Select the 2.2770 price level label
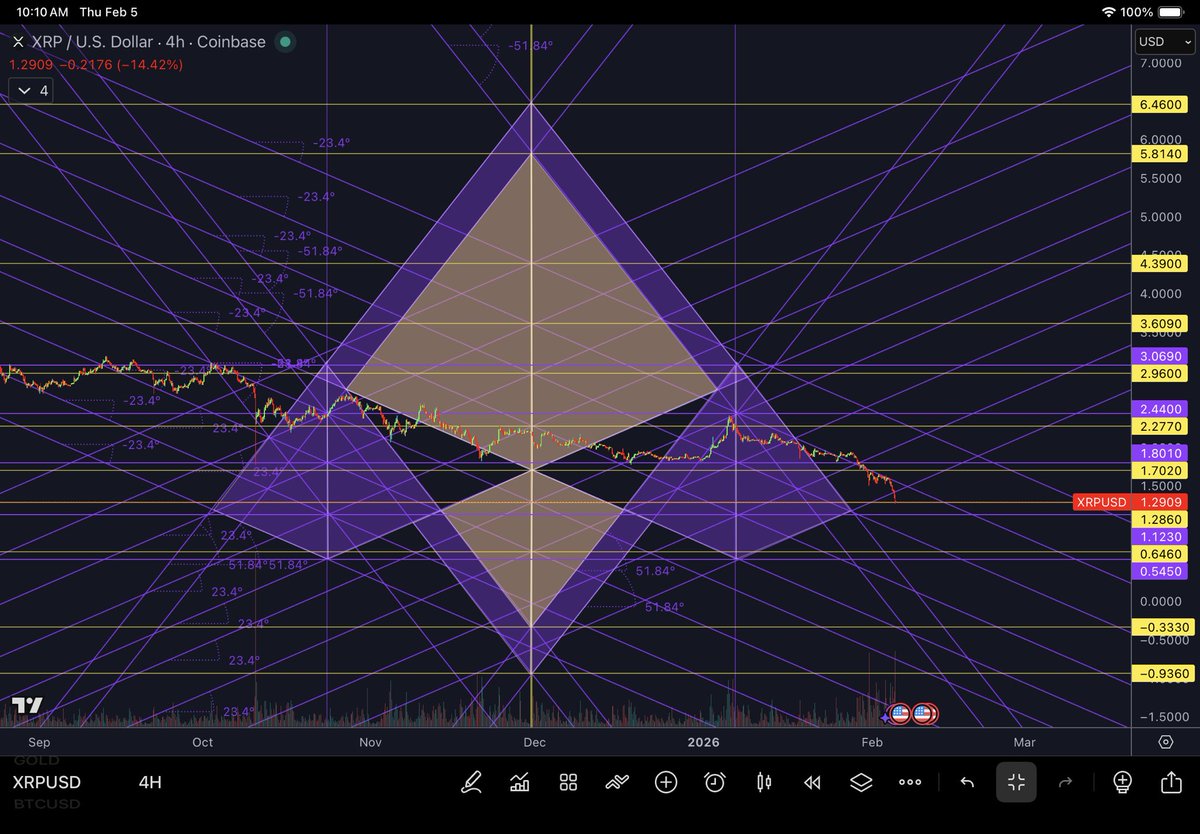1200x834 pixels. tap(1161, 427)
